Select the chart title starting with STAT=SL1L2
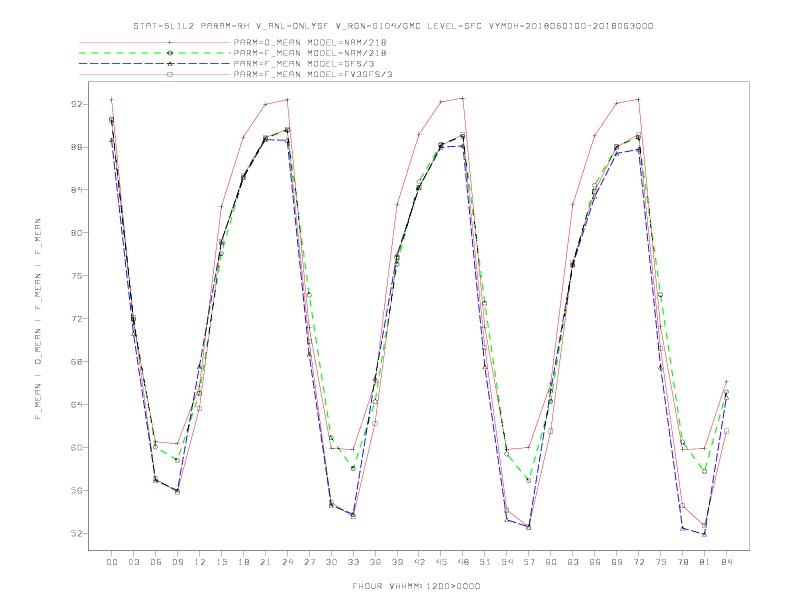Screen dimensions: 792x612 click(393, 26)
